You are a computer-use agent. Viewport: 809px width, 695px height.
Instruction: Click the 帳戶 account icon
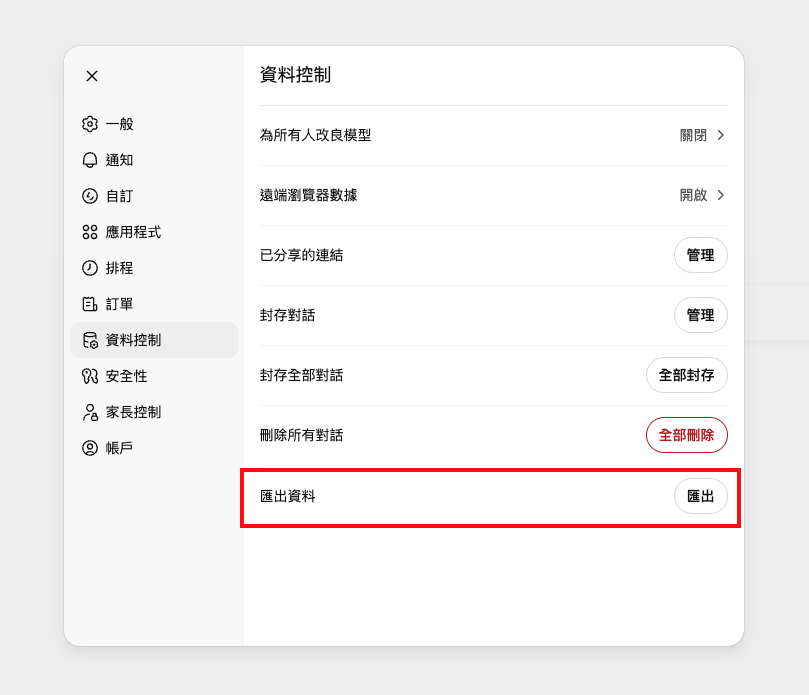point(90,448)
